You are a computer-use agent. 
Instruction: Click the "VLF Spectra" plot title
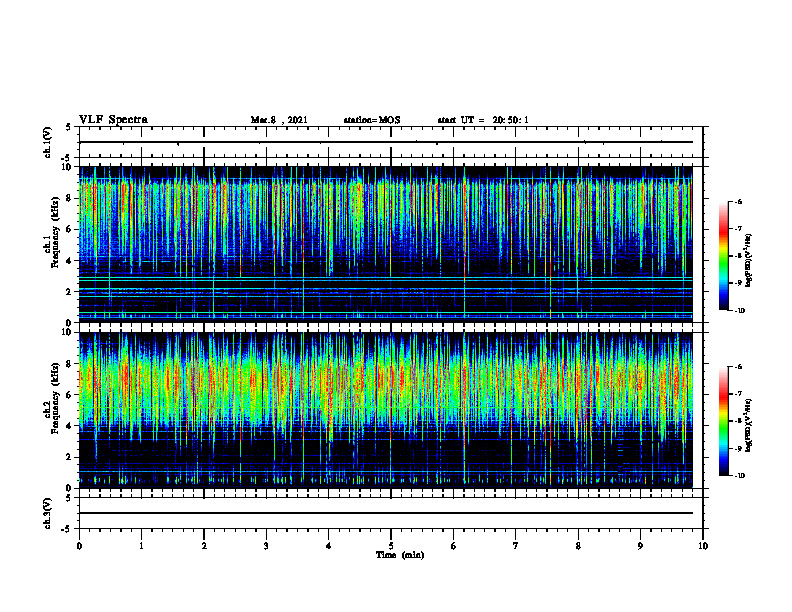point(113,120)
